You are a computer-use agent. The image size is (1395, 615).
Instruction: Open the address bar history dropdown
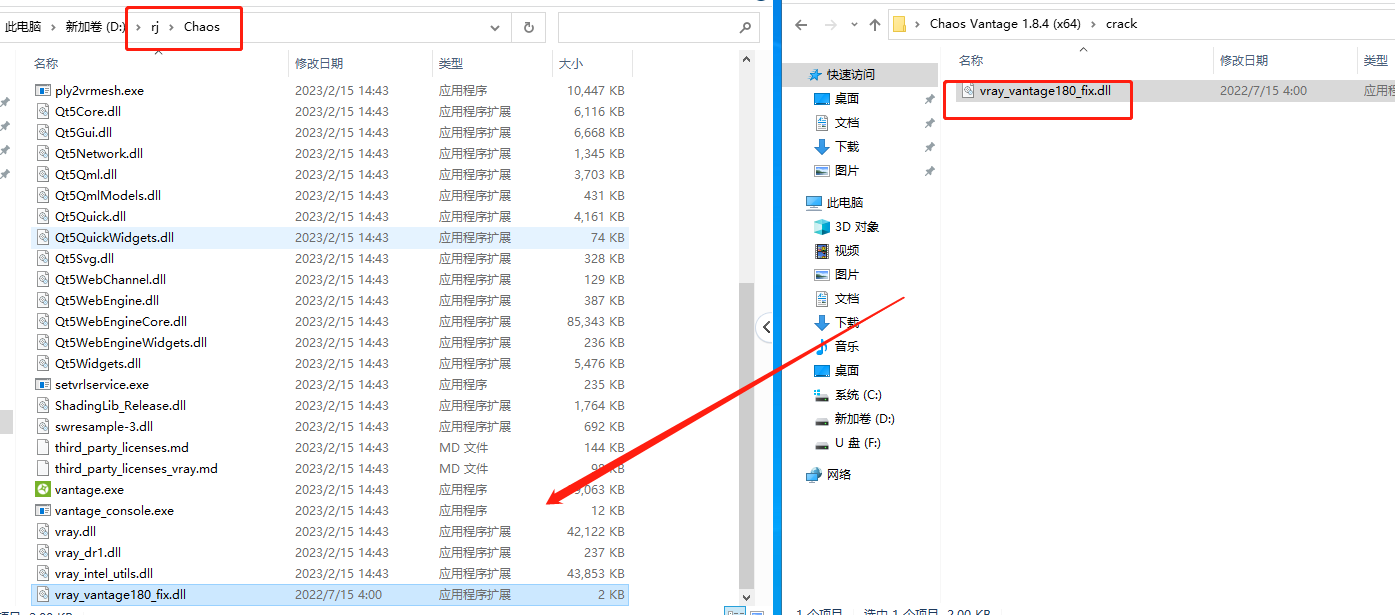(495, 27)
